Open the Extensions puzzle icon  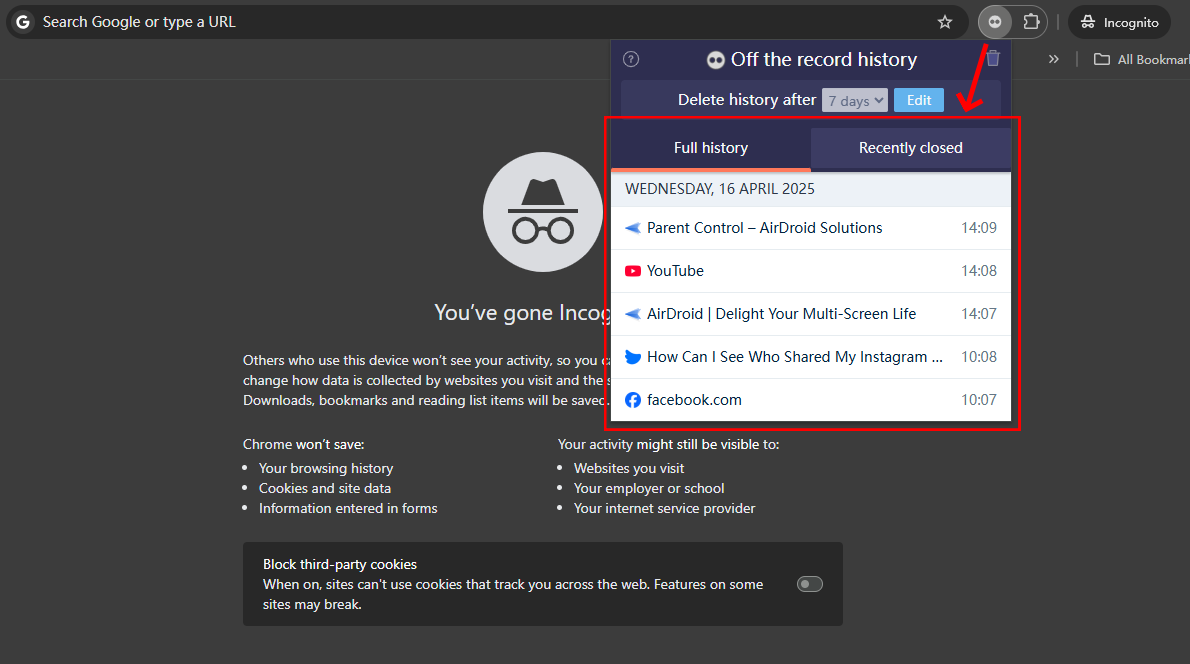click(1031, 22)
